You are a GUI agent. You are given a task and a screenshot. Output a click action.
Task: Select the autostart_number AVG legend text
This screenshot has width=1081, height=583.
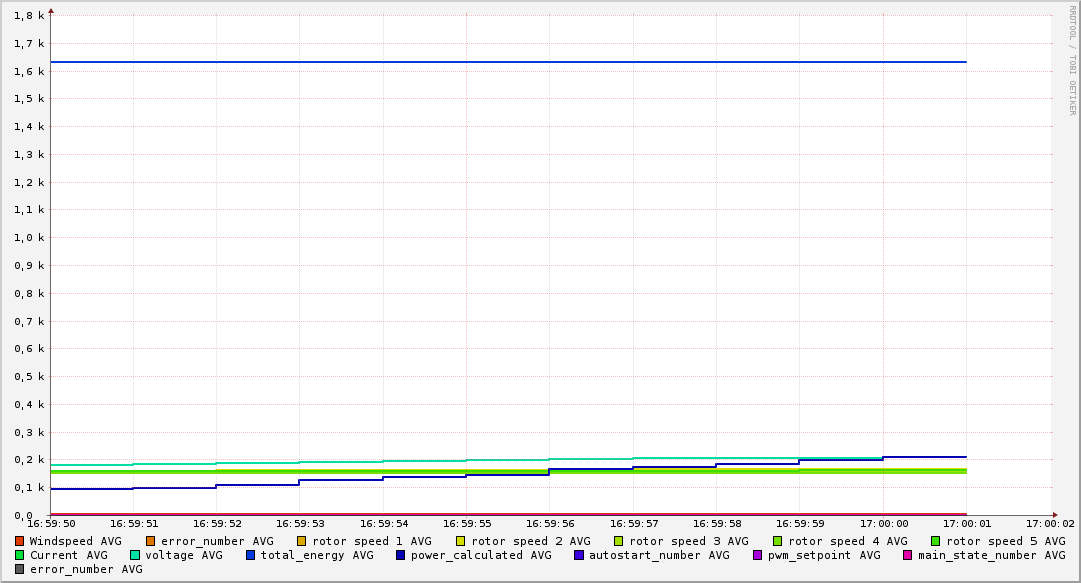click(x=659, y=555)
